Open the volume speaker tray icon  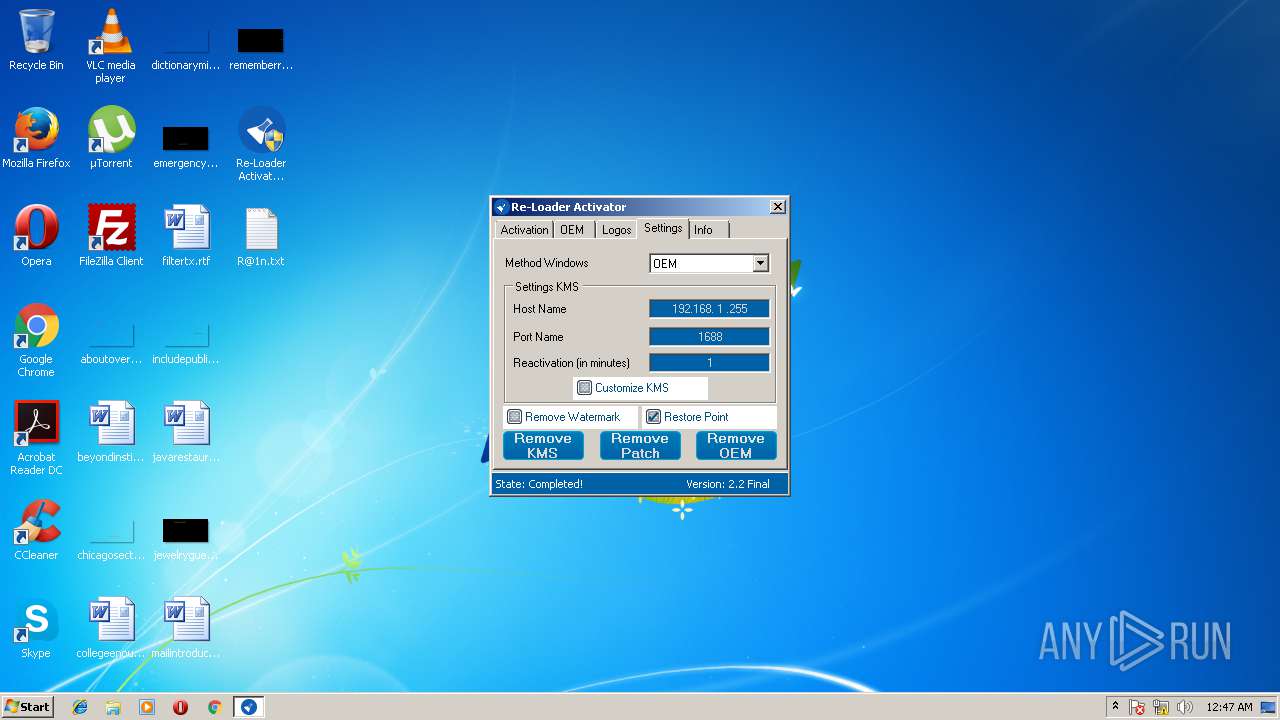click(x=1185, y=707)
